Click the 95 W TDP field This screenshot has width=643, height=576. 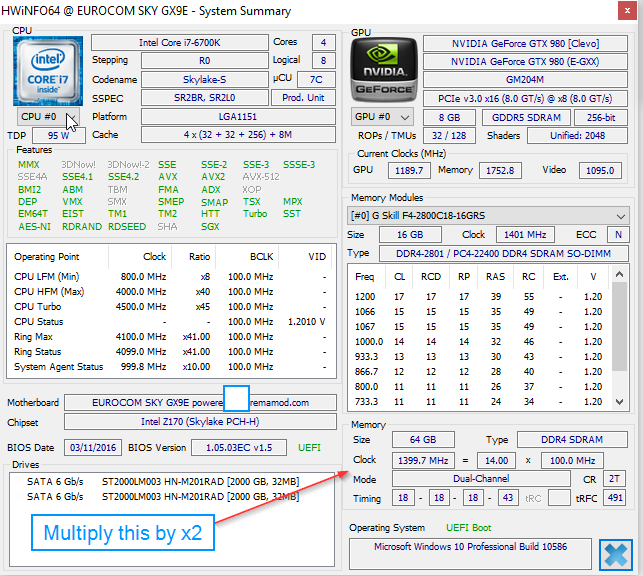click(x=59, y=136)
